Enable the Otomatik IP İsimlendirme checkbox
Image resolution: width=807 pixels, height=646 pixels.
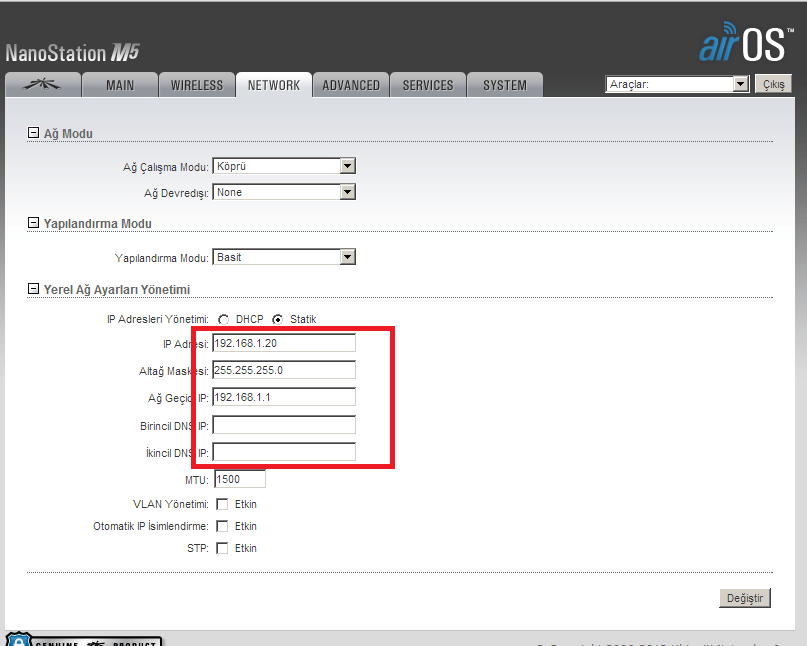pos(222,527)
